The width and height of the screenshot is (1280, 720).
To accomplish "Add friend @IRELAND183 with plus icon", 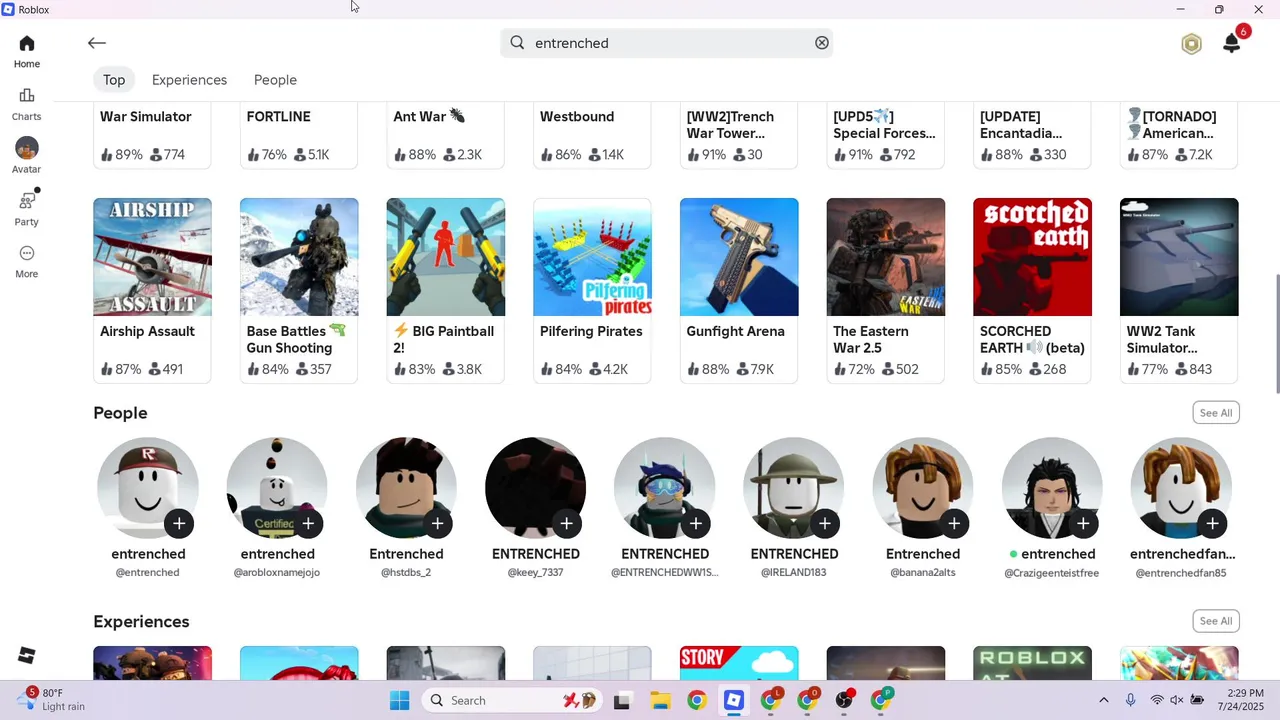I will pos(824,523).
